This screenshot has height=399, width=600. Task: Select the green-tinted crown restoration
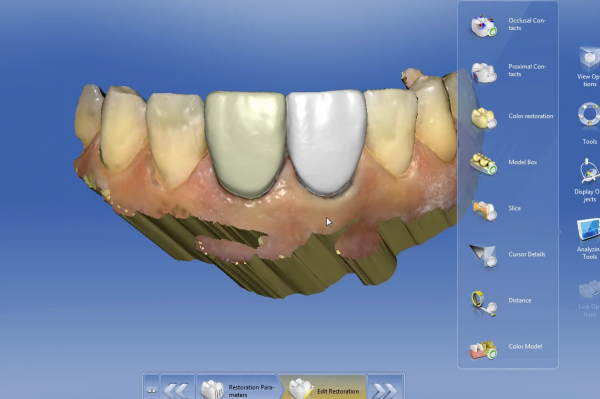246,144
